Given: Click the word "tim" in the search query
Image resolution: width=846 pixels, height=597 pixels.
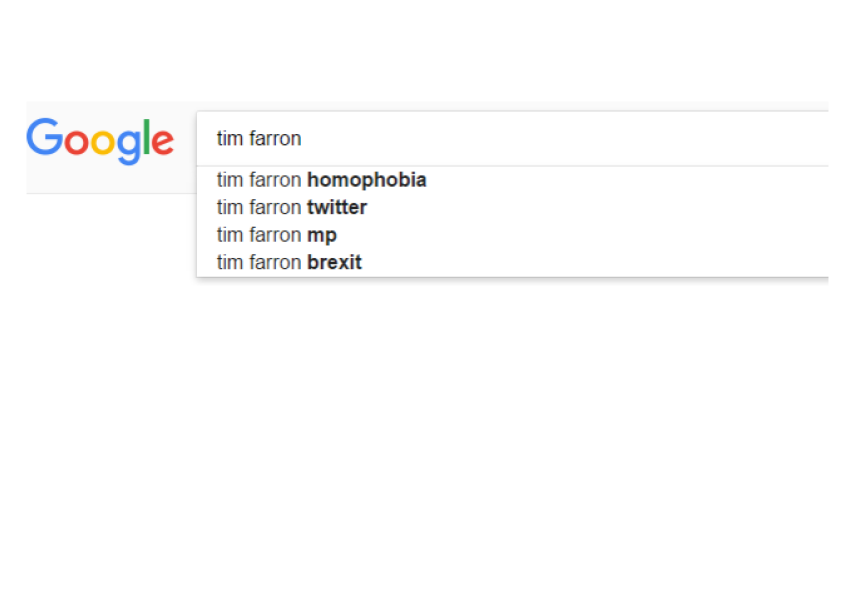Looking at the screenshot, I should (x=230, y=139).
